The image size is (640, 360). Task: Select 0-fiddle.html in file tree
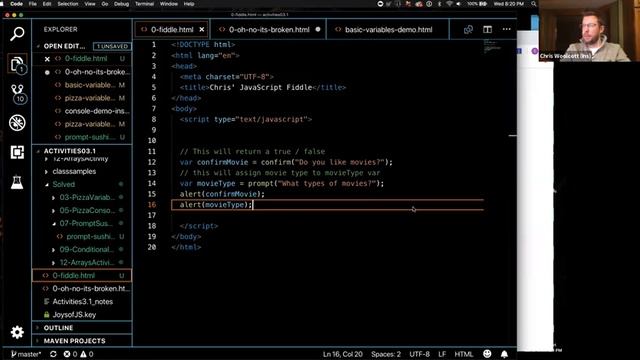point(82,276)
